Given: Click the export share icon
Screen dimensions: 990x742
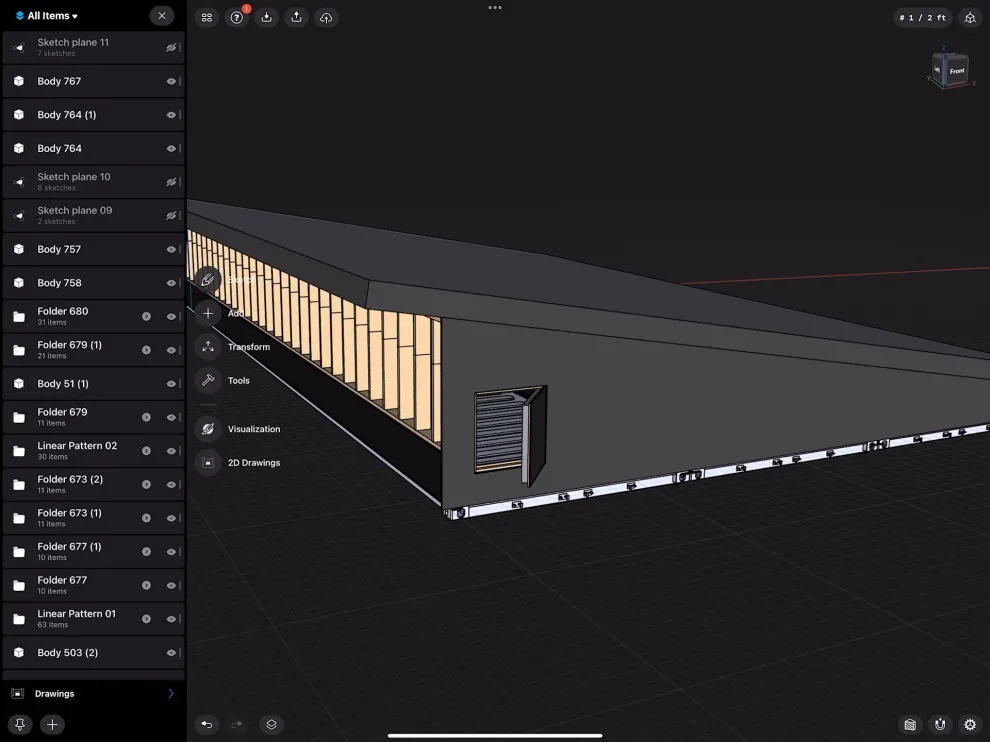Looking at the screenshot, I should pyautogui.click(x=296, y=18).
